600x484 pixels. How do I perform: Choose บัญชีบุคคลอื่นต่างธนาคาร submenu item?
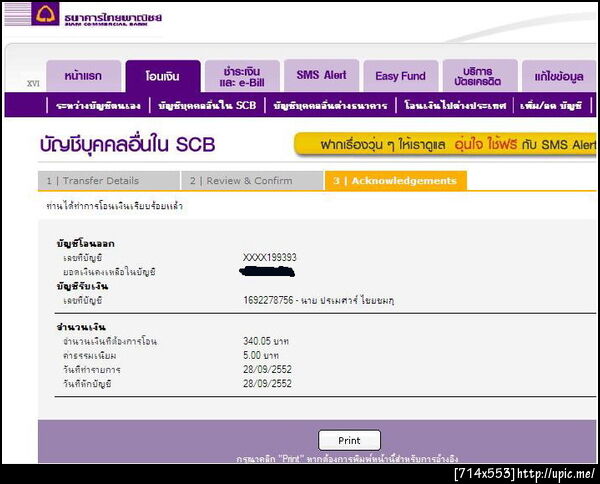pyautogui.click(x=331, y=105)
